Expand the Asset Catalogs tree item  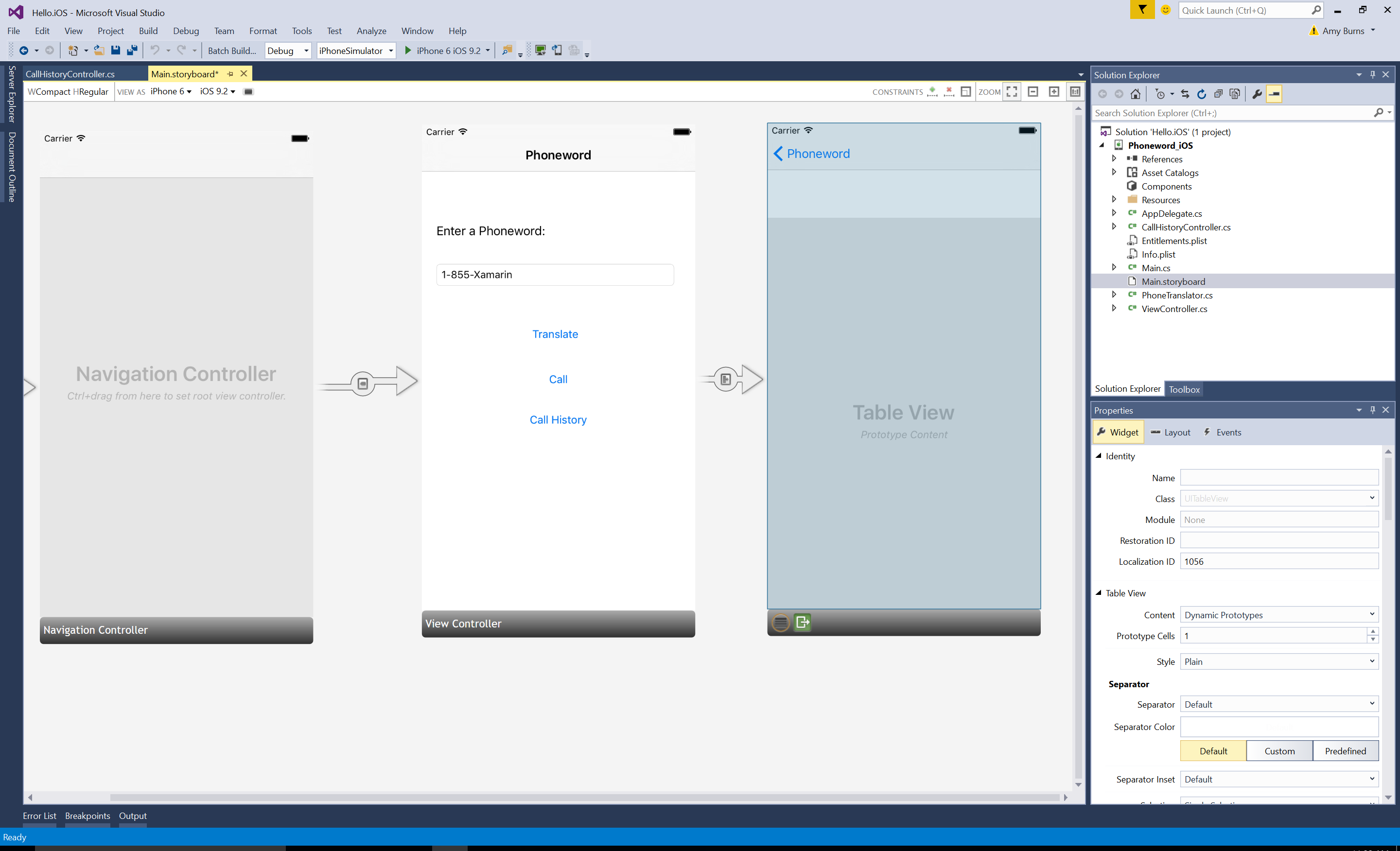coord(1114,172)
